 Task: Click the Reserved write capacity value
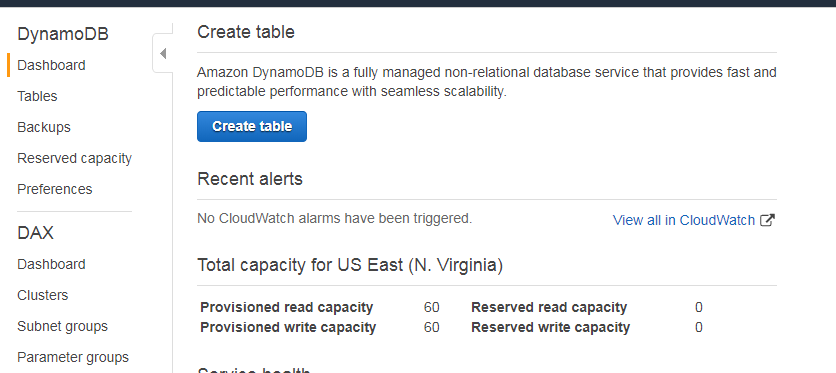[699, 327]
